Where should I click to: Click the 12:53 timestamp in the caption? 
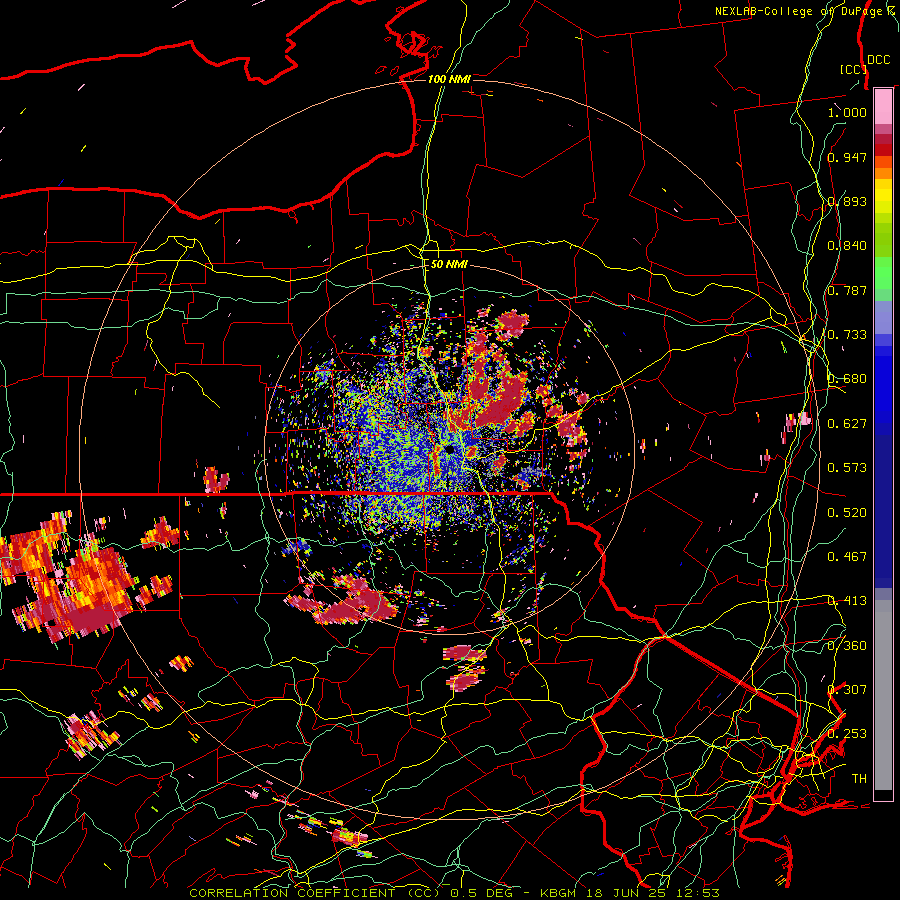tap(696, 893)
